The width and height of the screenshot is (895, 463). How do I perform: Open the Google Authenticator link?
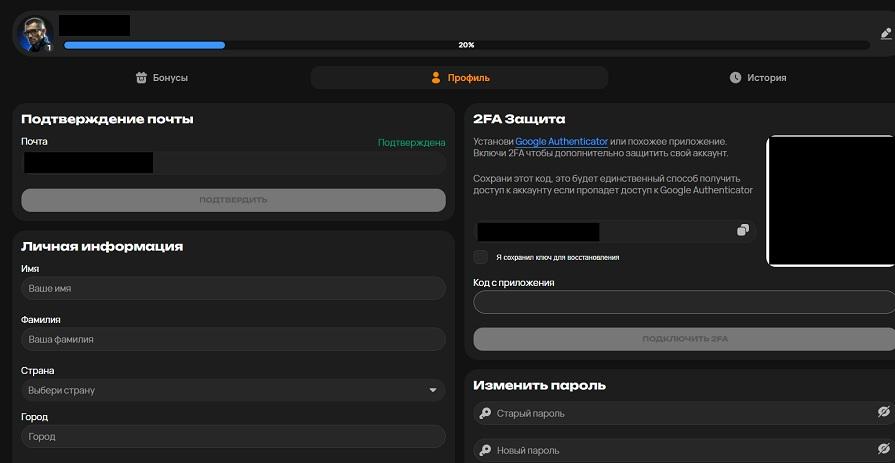(562, 142)
